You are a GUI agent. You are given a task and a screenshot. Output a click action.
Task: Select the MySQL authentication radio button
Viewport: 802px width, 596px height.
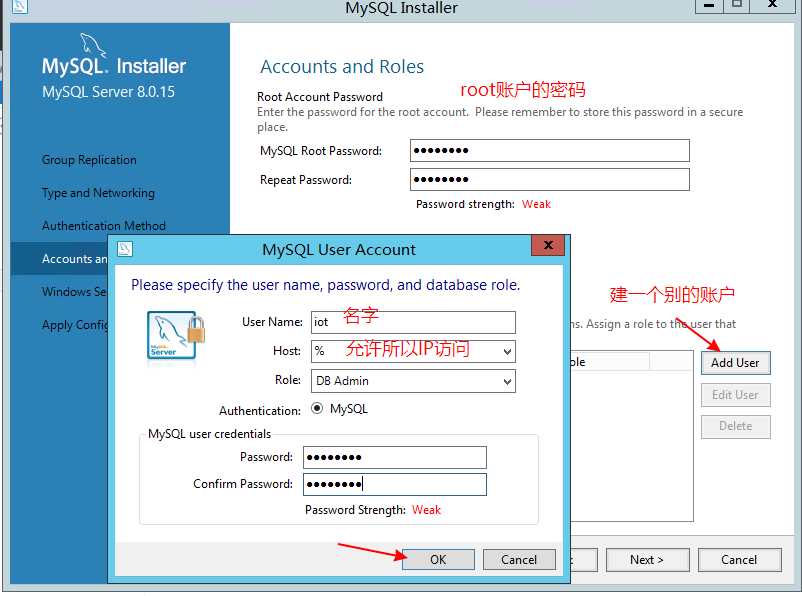[x=317, y=408]
